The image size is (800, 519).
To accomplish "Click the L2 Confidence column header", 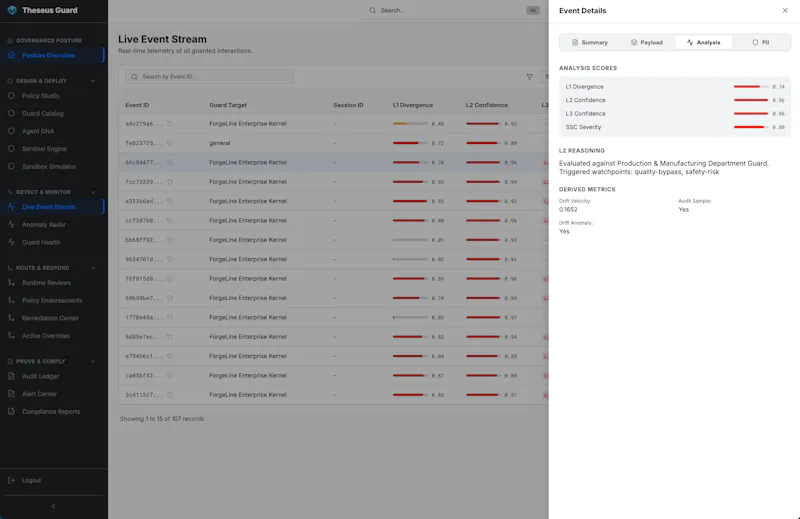I will (487, 105).
